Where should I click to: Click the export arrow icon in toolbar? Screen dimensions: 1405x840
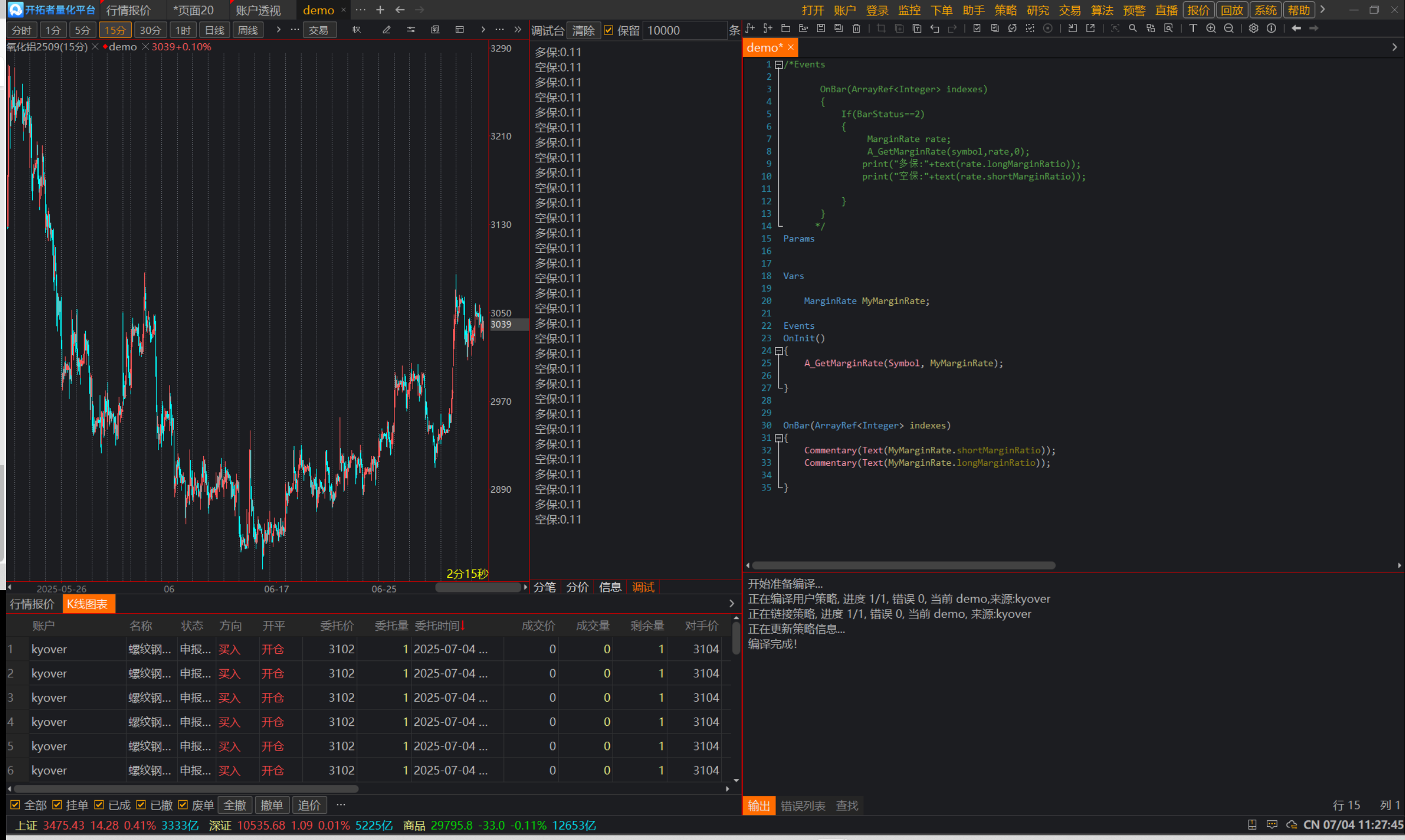[x=1090, y=28]
